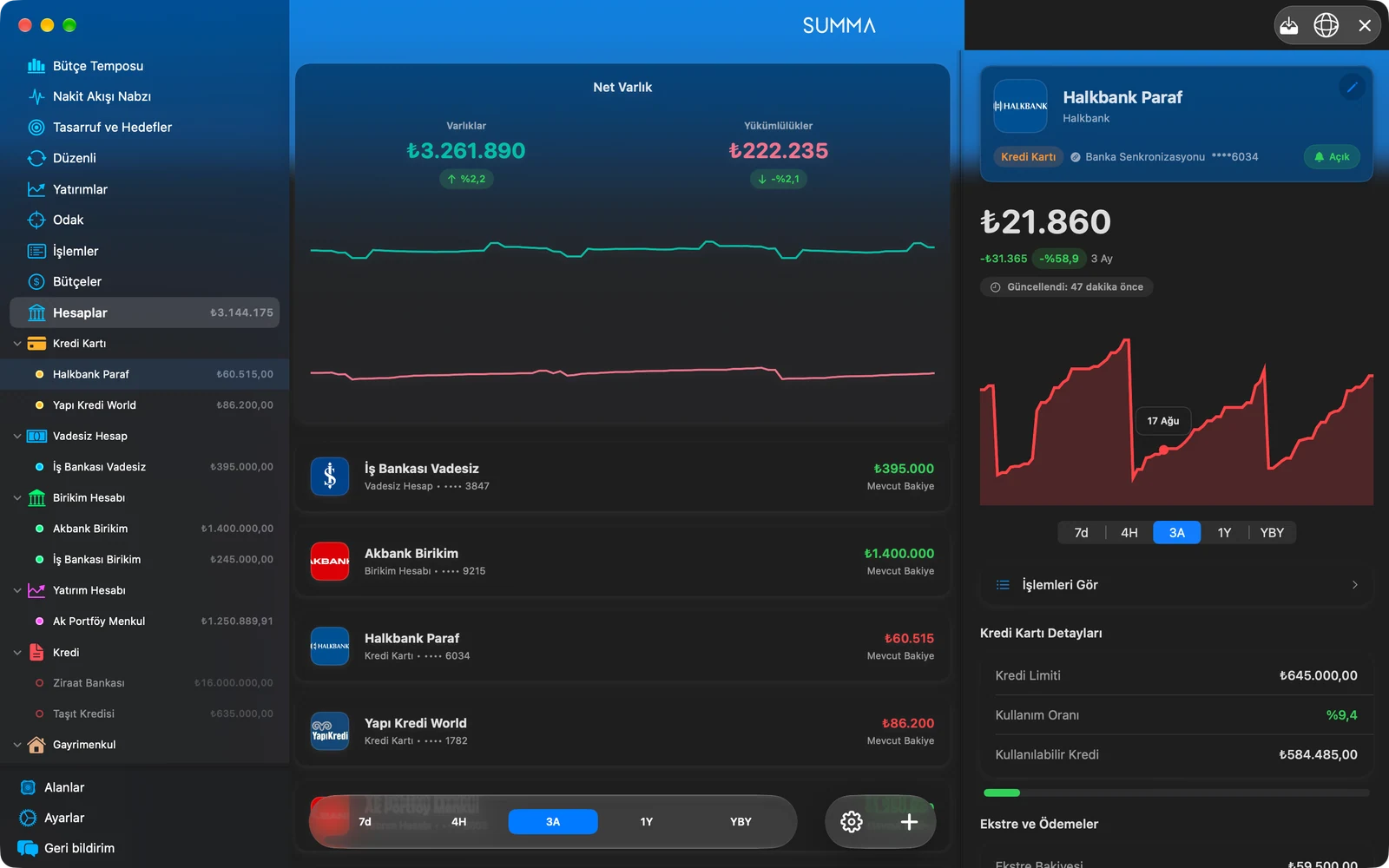This screenshot has height=868, width=1389.
Task: Click the globe icon in the top bar
Action: pyautogui.click(x=1326, y=25)
